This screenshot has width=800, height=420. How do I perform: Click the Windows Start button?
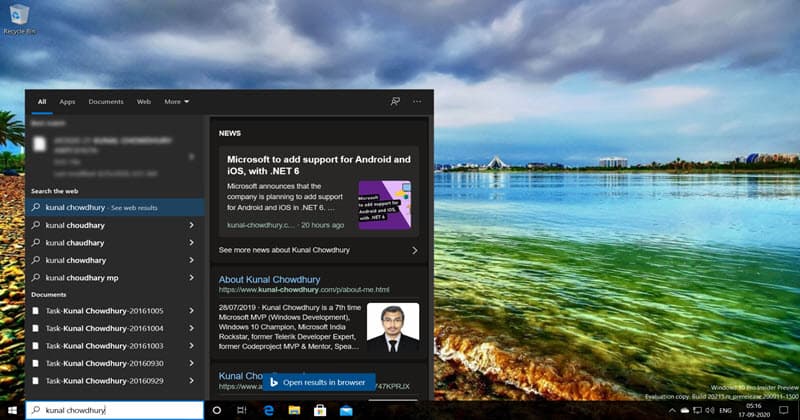12,410
